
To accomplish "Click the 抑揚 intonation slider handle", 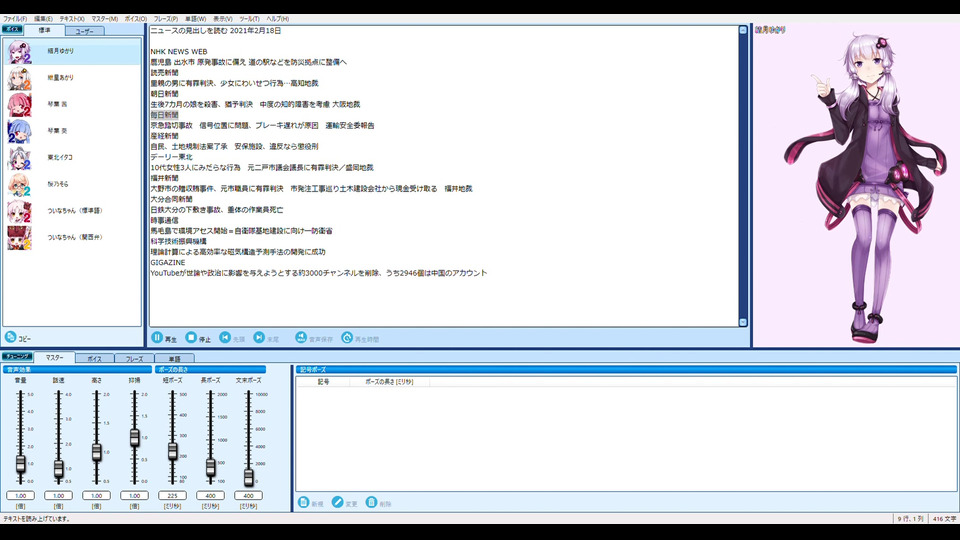I will 134,437.
